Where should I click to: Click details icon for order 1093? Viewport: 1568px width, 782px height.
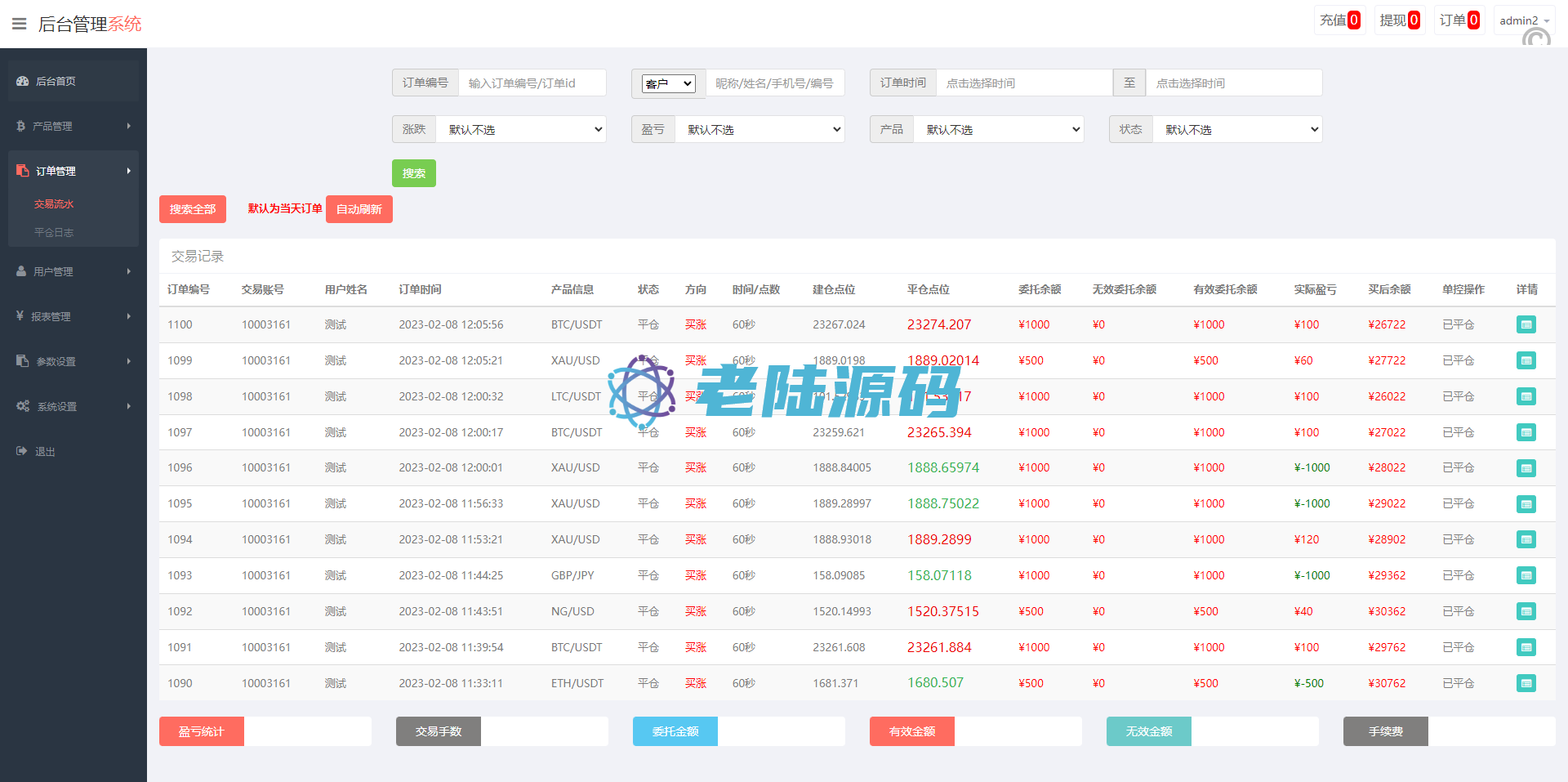point(1526,575)
